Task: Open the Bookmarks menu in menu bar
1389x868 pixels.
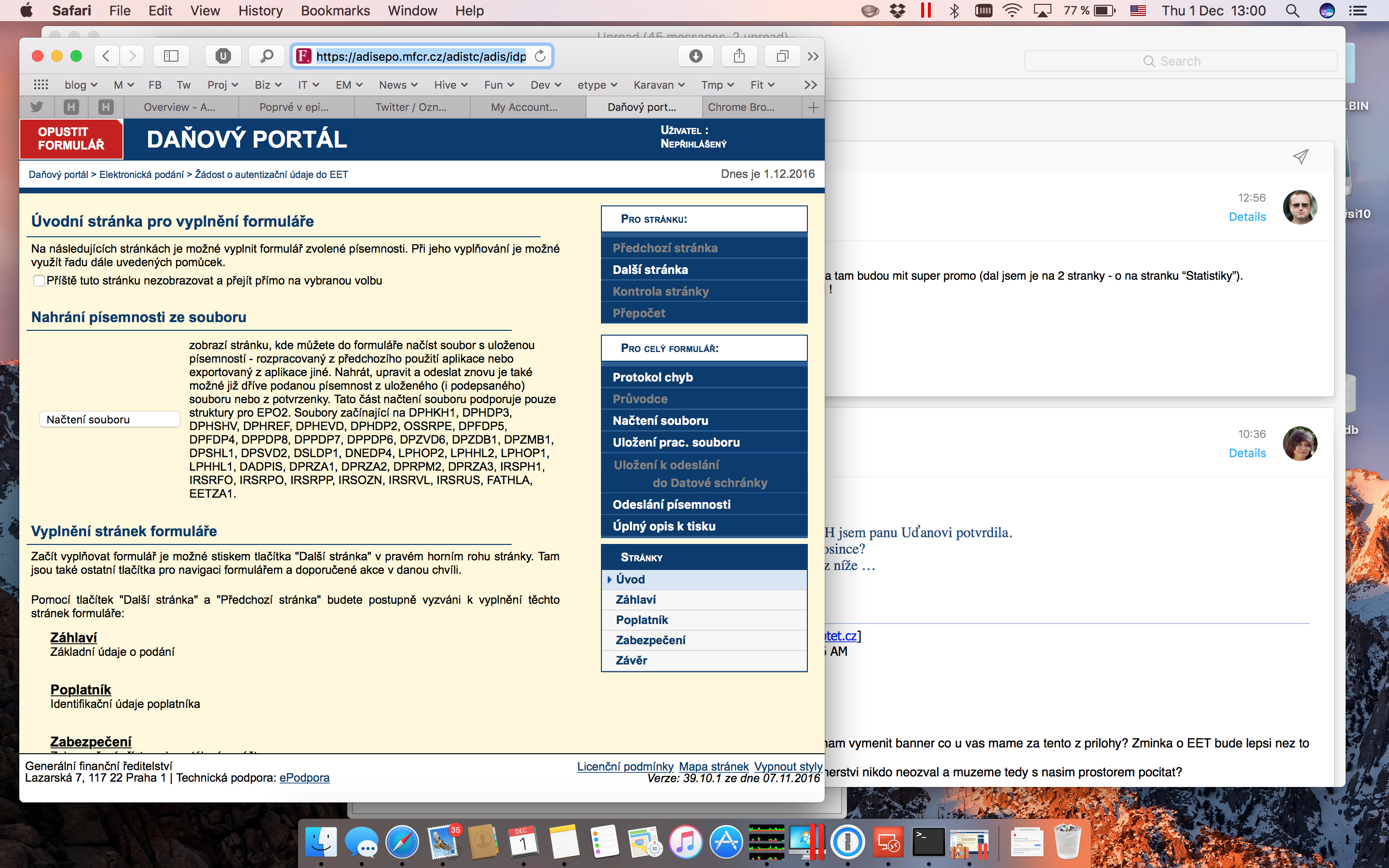Action: [335, 10]
